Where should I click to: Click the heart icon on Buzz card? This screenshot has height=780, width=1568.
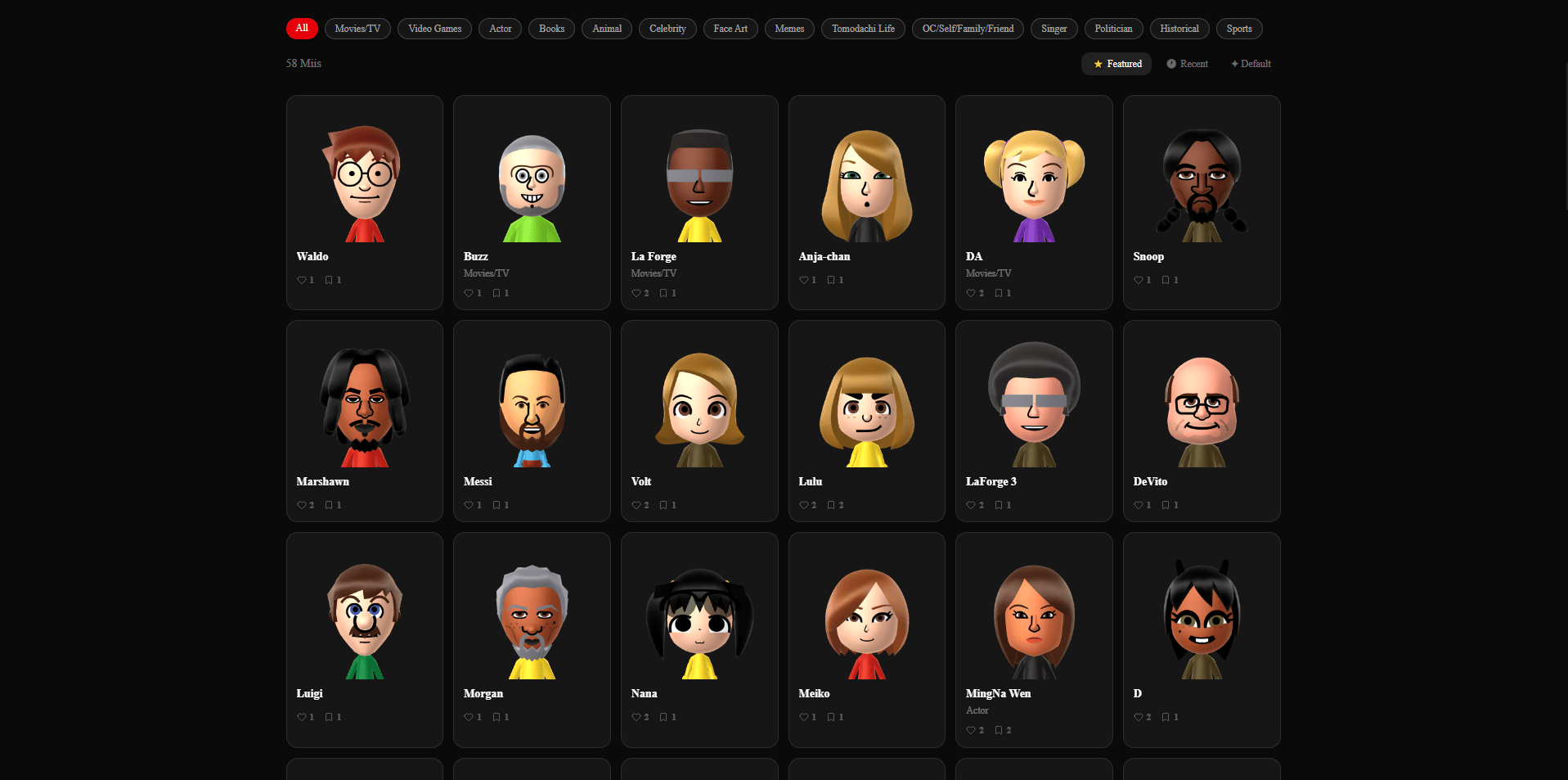click(x=469, y=293)
